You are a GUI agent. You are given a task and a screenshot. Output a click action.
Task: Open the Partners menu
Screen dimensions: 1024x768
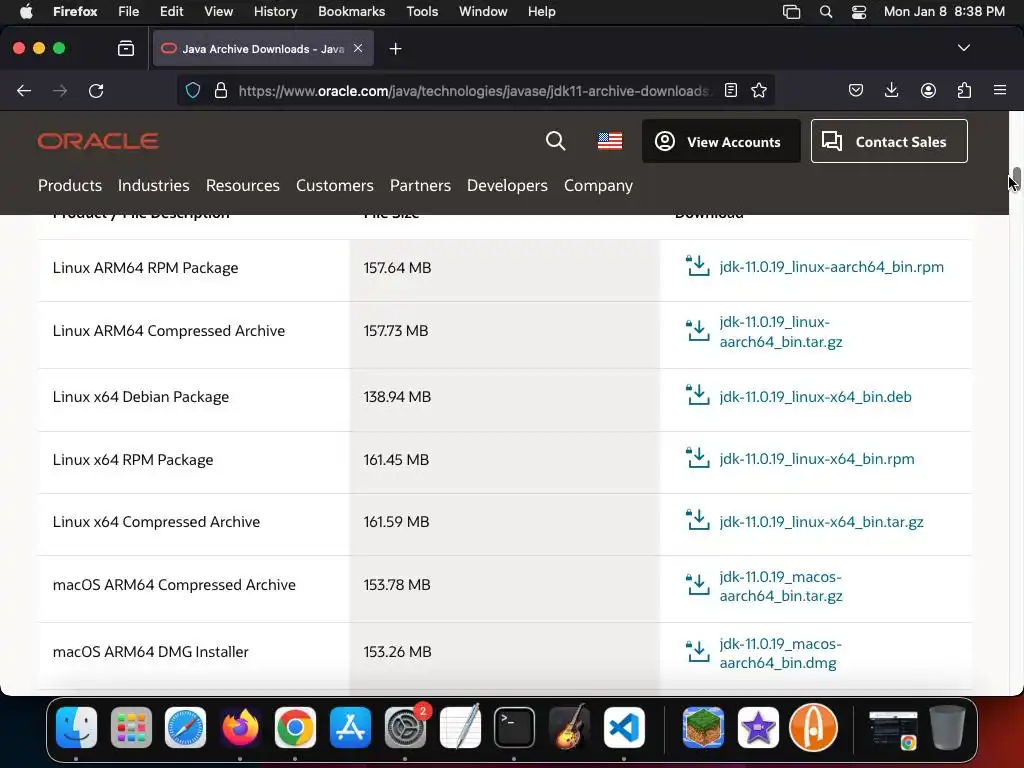pos(420,185)
